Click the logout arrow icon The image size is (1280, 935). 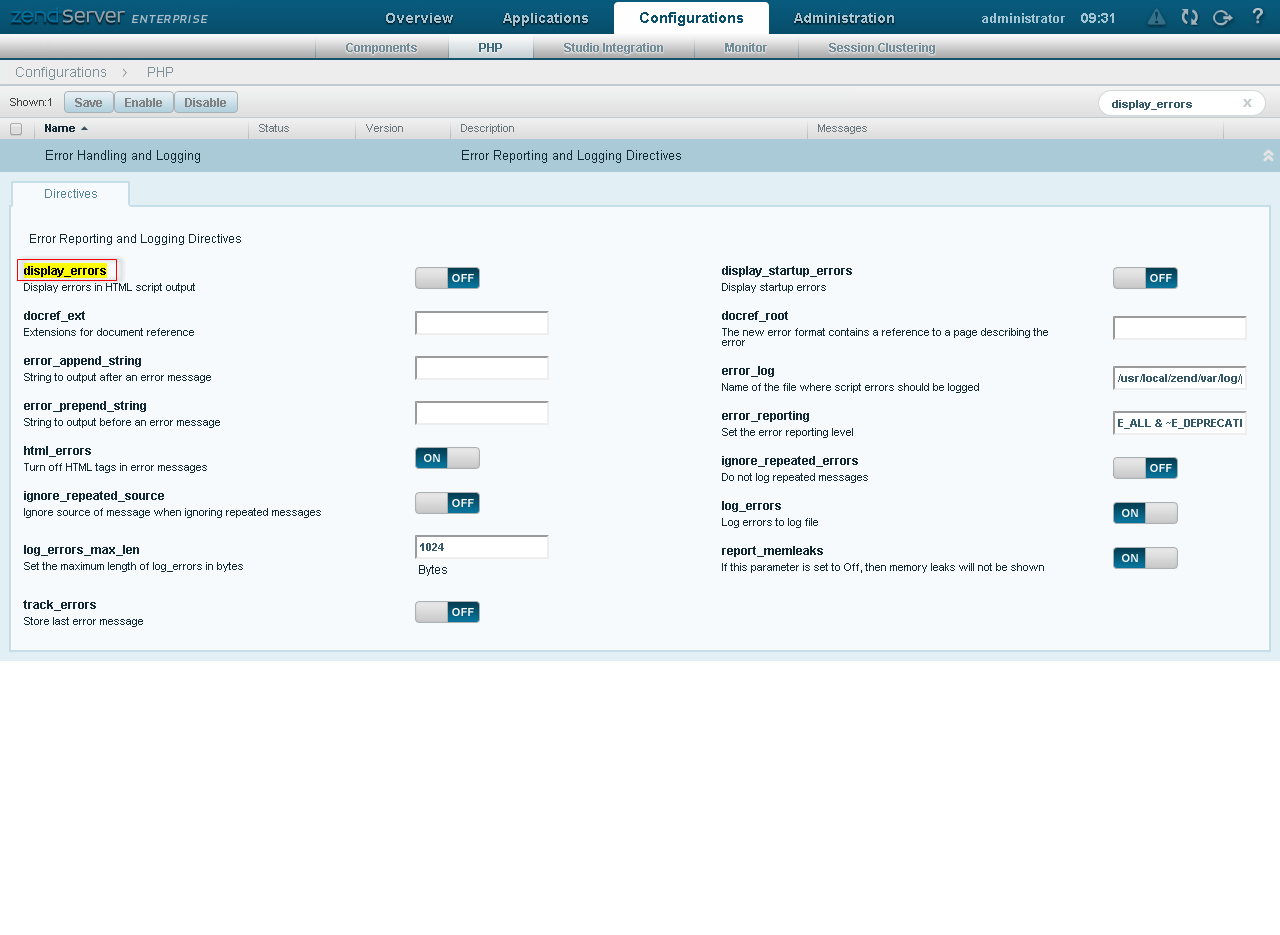pos(1222,17)
